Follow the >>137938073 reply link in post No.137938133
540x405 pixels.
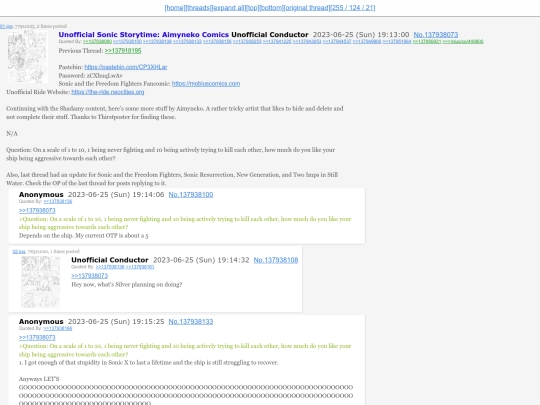[x=37, y=338]
